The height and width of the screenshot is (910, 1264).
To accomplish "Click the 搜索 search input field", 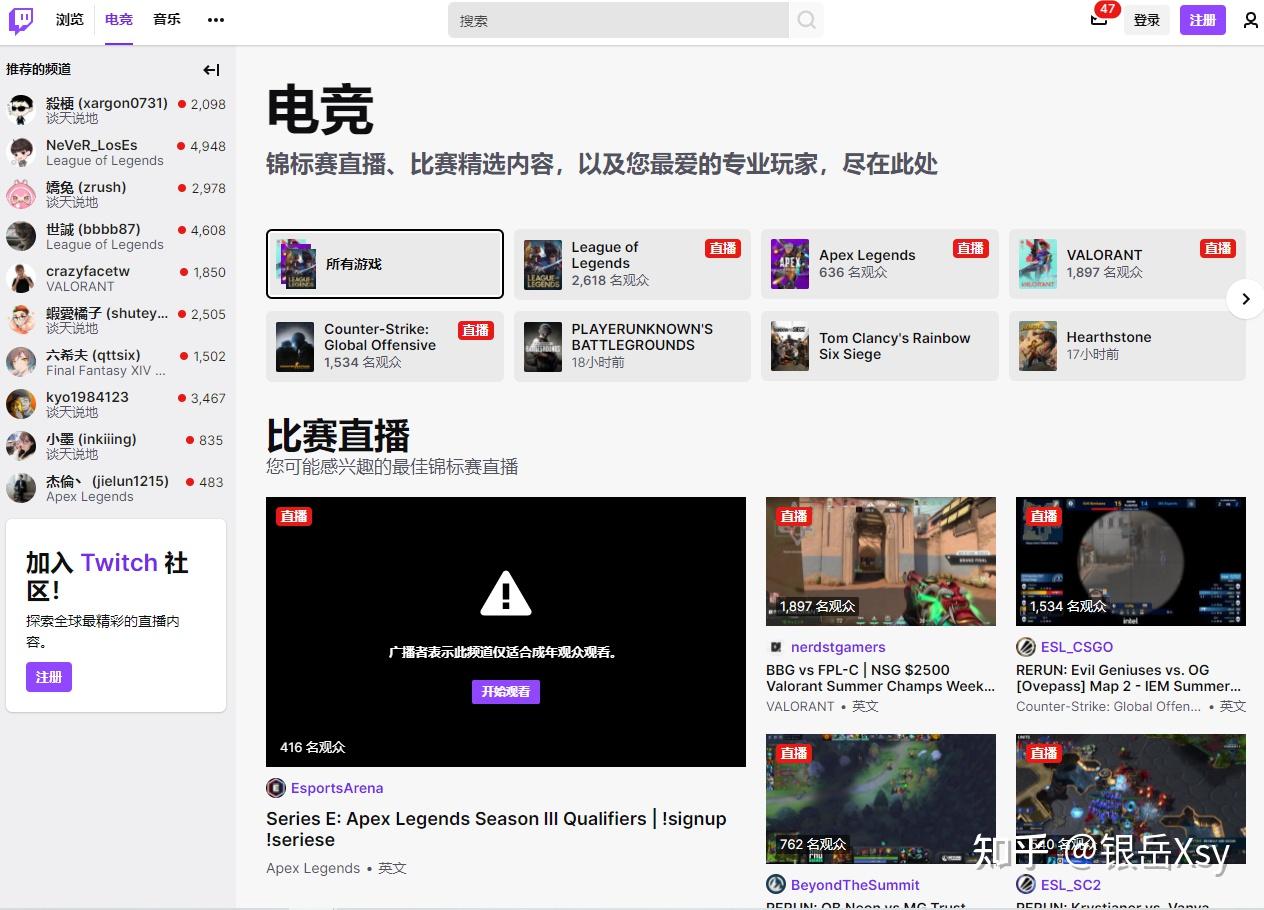I will (618, 20).
